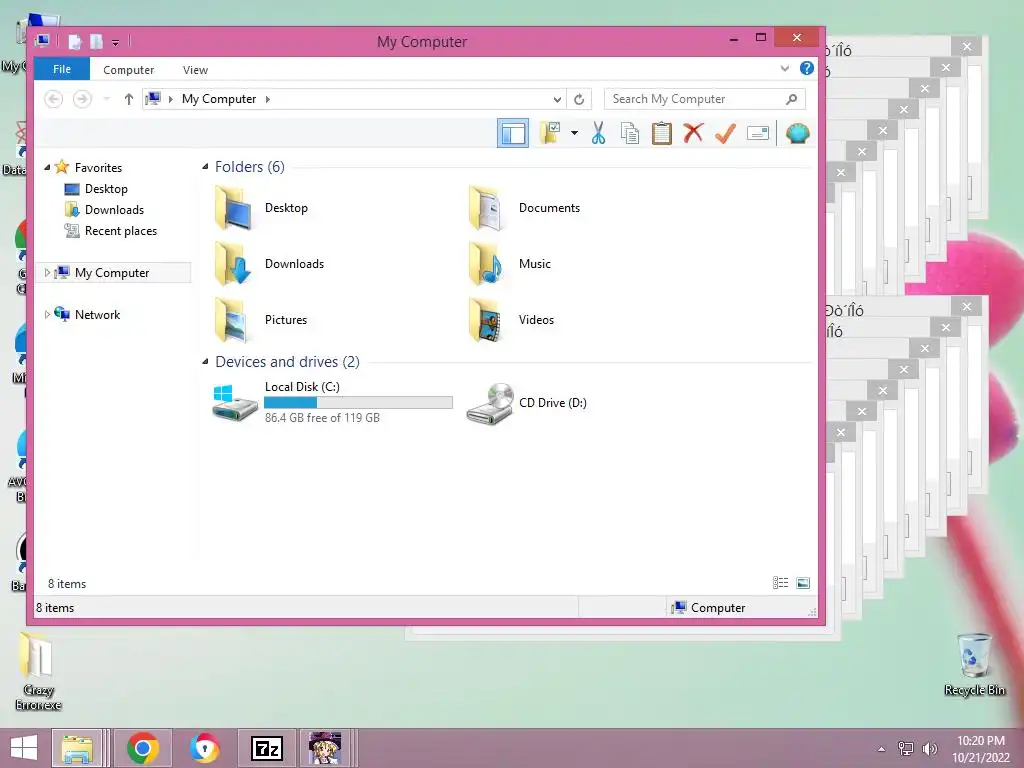
Task: Expand the breadcrumb arrow after My Computer
Action: (x=268, y=99)
